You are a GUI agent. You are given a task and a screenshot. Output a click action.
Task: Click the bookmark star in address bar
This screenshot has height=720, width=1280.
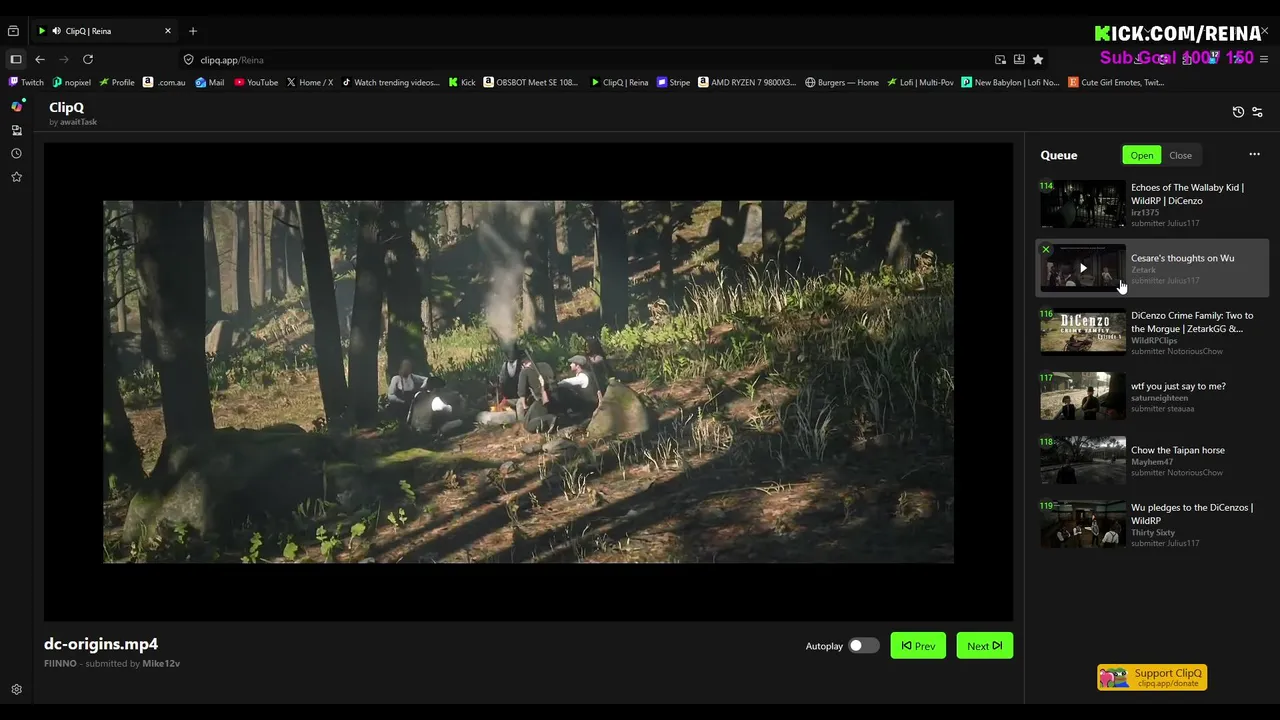tap(1038, 59)
